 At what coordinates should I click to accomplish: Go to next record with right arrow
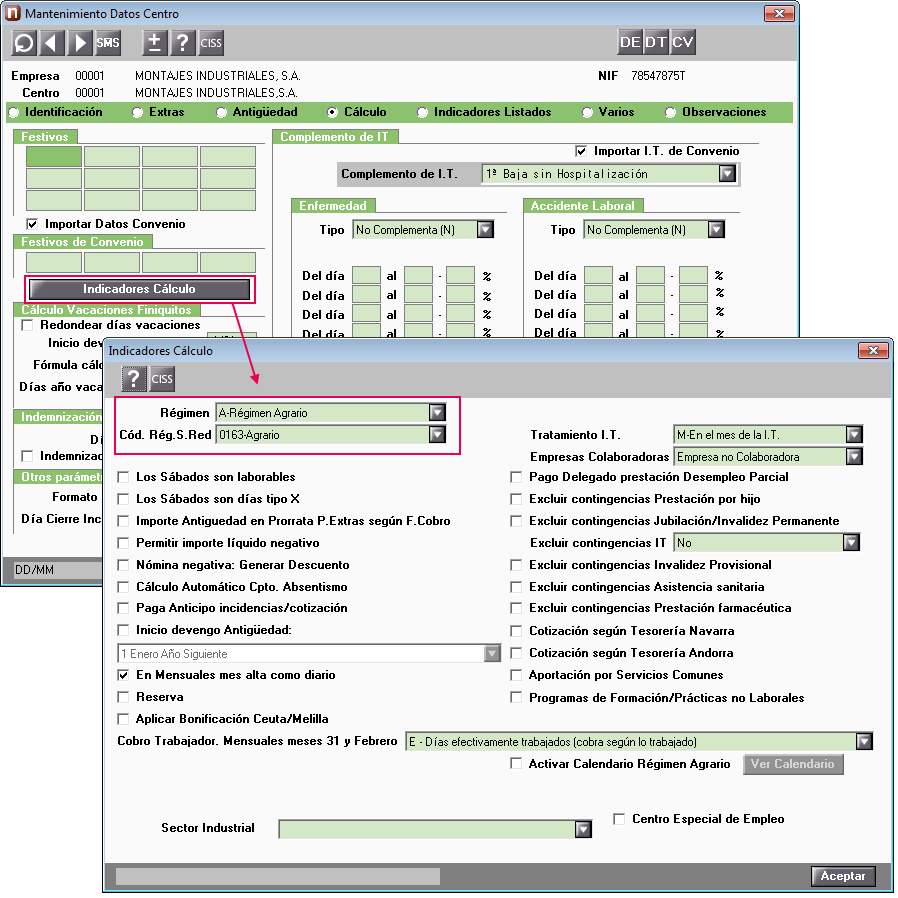tap(80, 43)
